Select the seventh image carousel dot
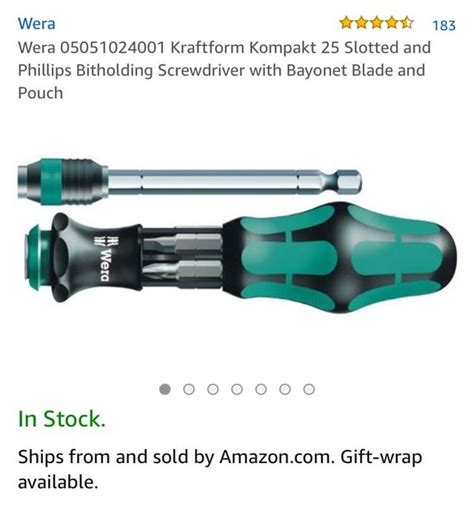 pos(309,389)
